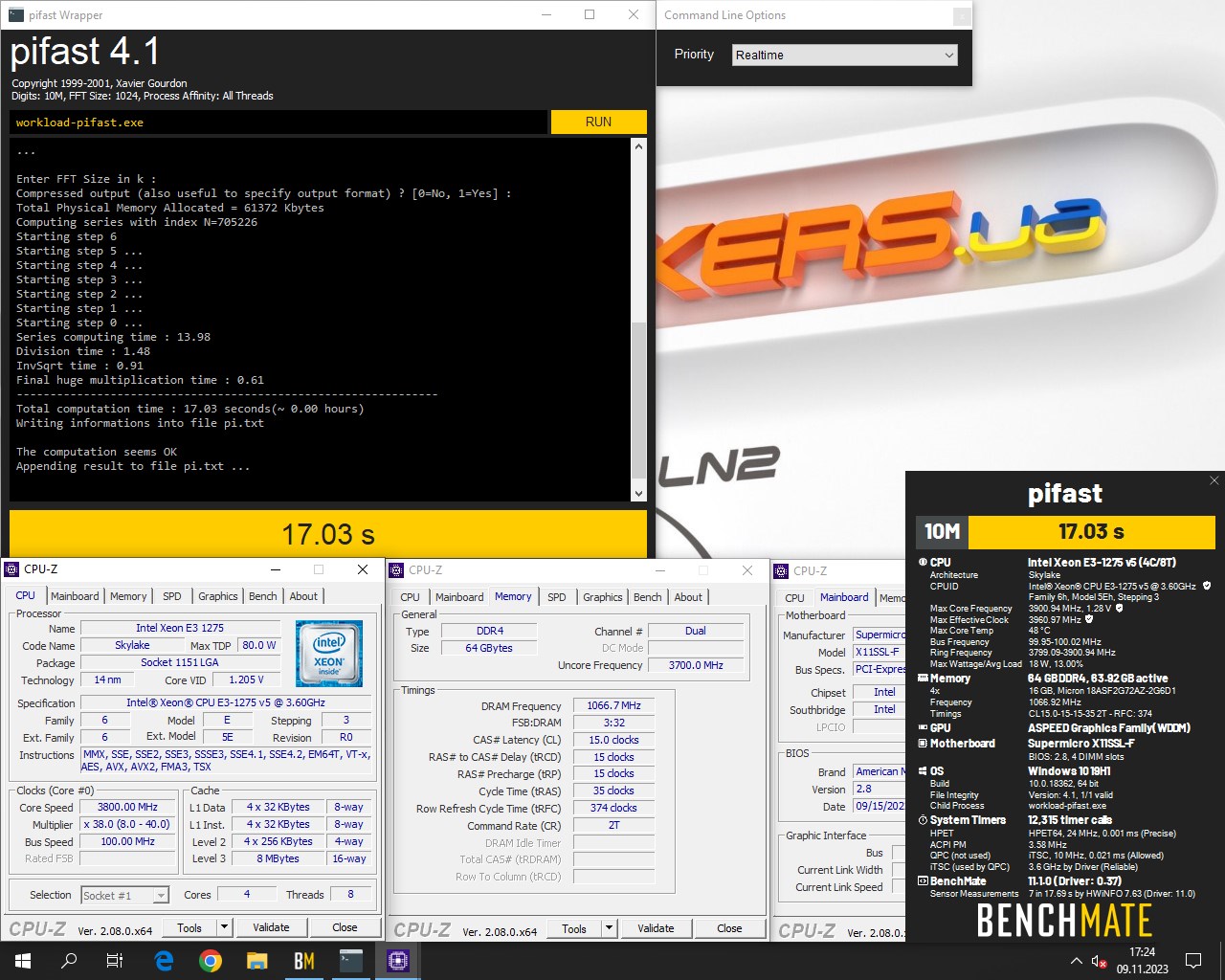Click pifast console scrollbar thumb
Screen dimensions: 1225x980
pos(638,399)
